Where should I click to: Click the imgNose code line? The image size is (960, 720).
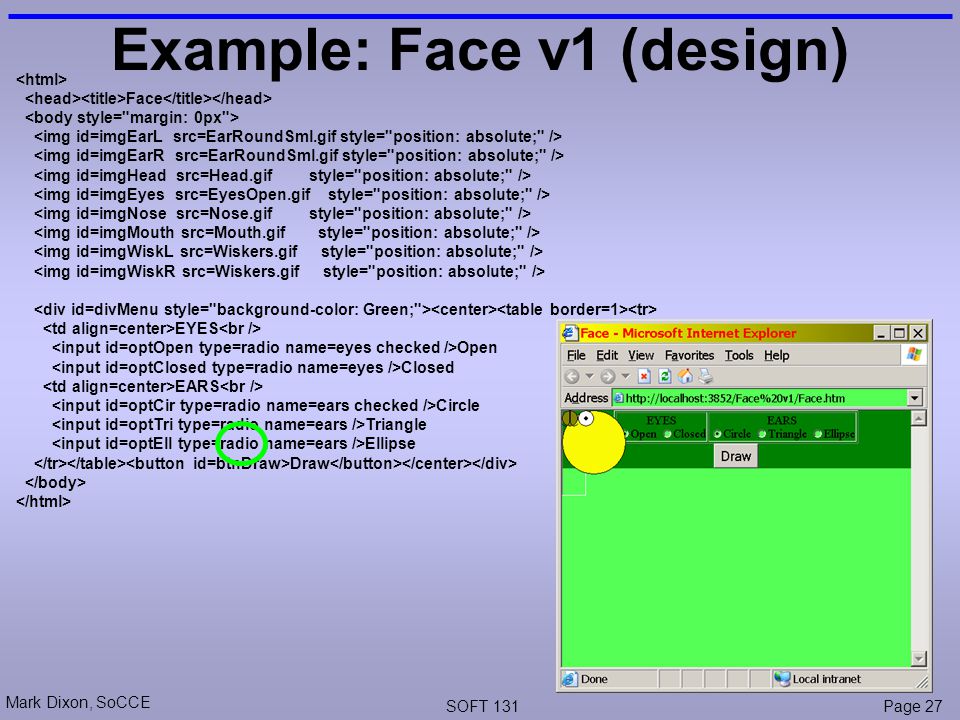[282, 214]
